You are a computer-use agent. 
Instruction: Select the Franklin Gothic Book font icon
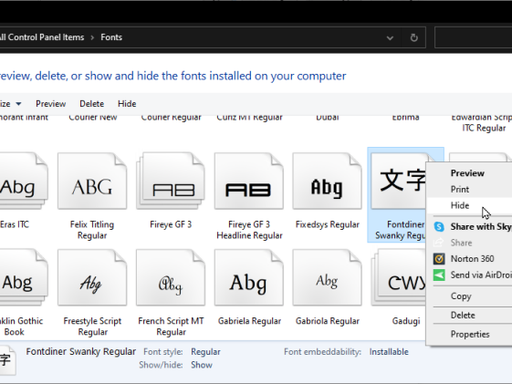point(23,277)
